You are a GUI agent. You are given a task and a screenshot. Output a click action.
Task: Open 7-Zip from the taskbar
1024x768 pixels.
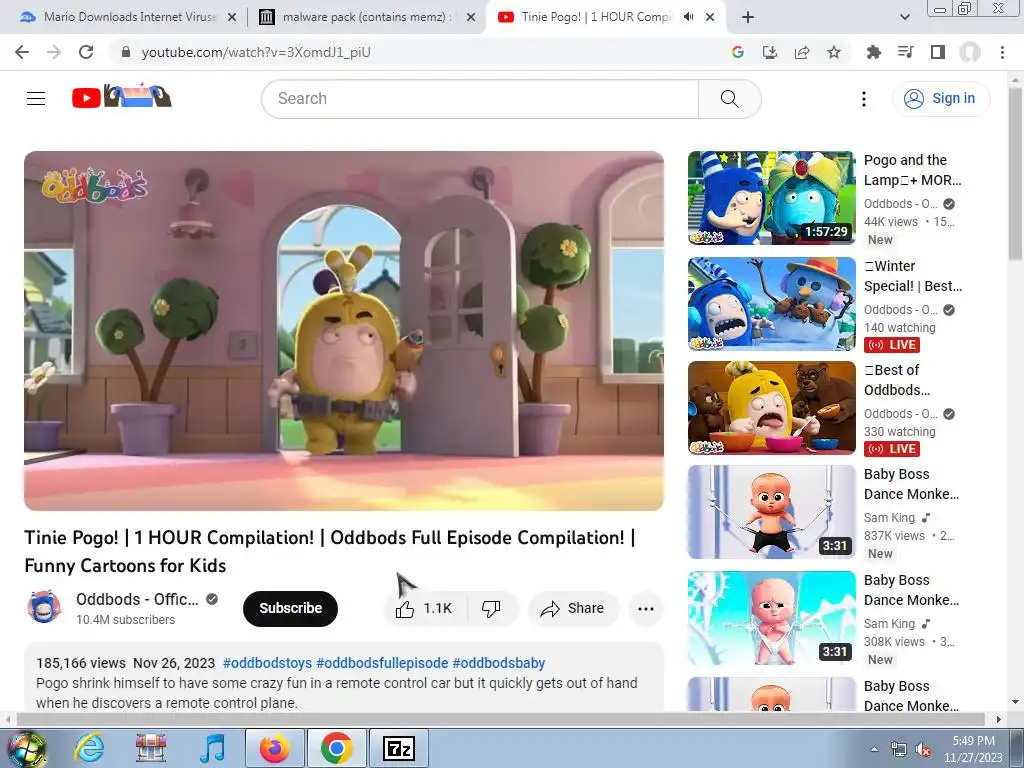pos(399,748)
